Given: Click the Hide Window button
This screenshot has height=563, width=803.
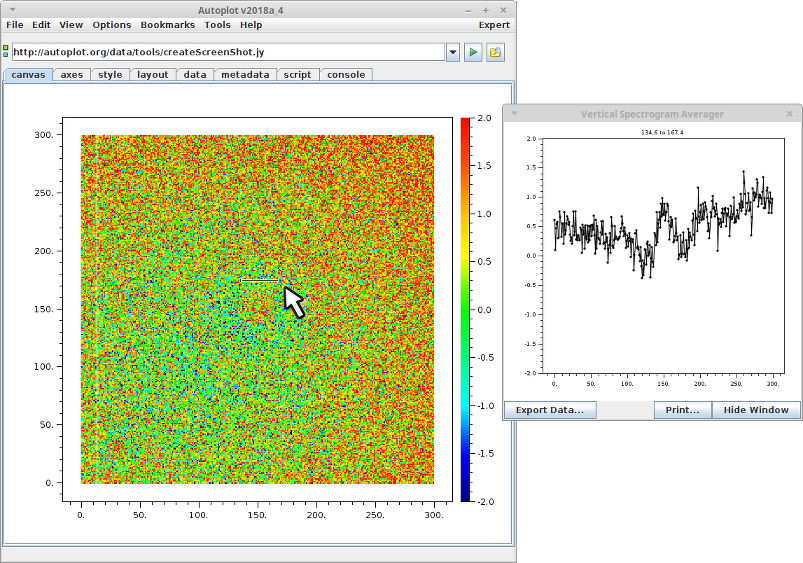Looking at the screenshot, I should 756,410.
